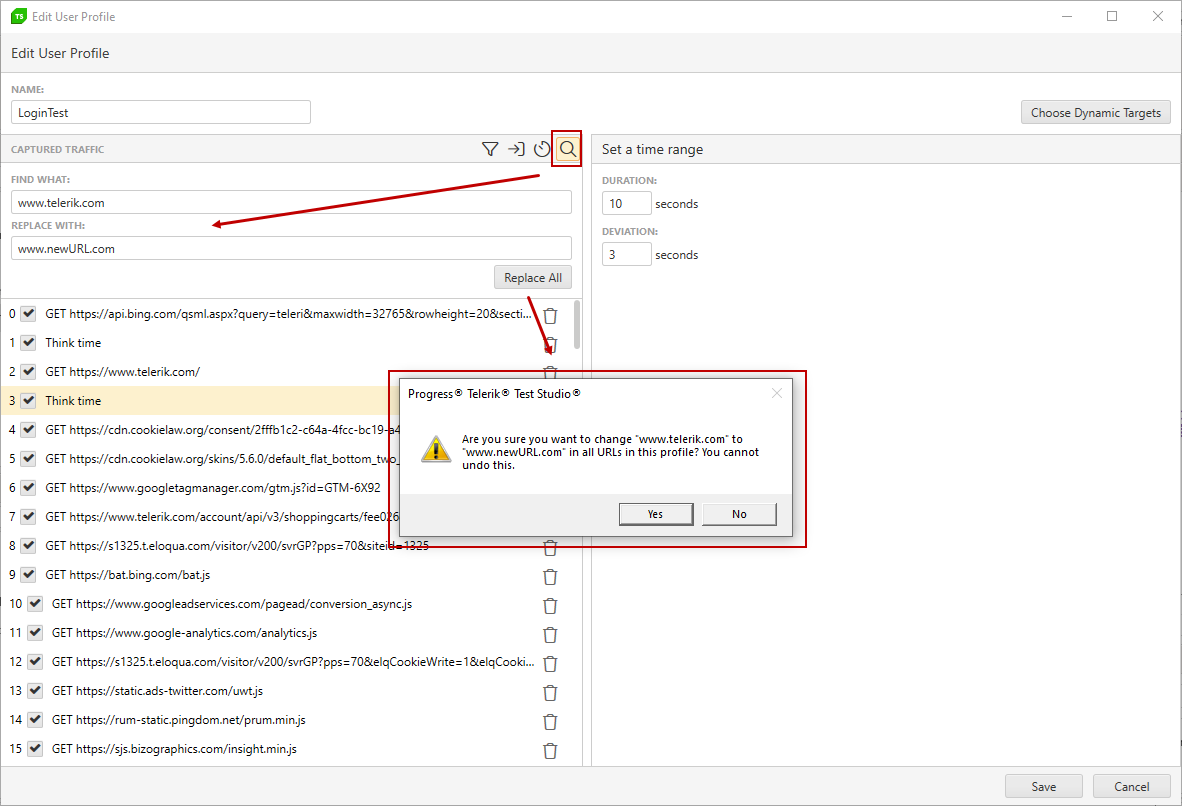Select the google-analytics analytics.js row
This screenshot has width=1182, height=806.
click(291, 633)
